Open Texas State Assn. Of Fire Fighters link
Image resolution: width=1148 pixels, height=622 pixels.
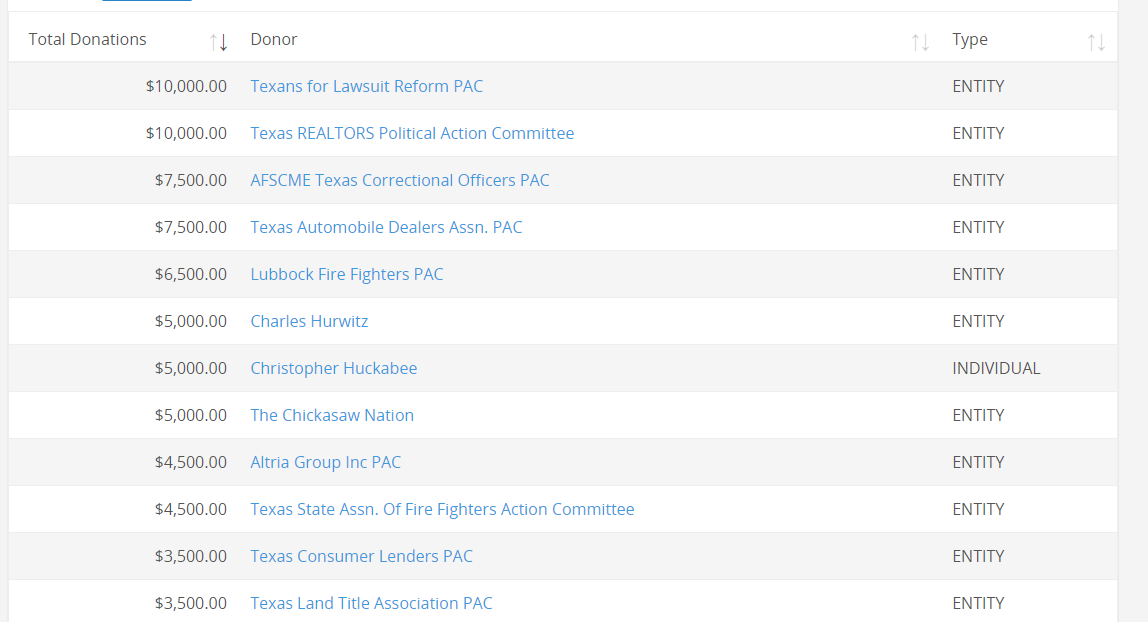pyautogui.click(x=442, y=509)
